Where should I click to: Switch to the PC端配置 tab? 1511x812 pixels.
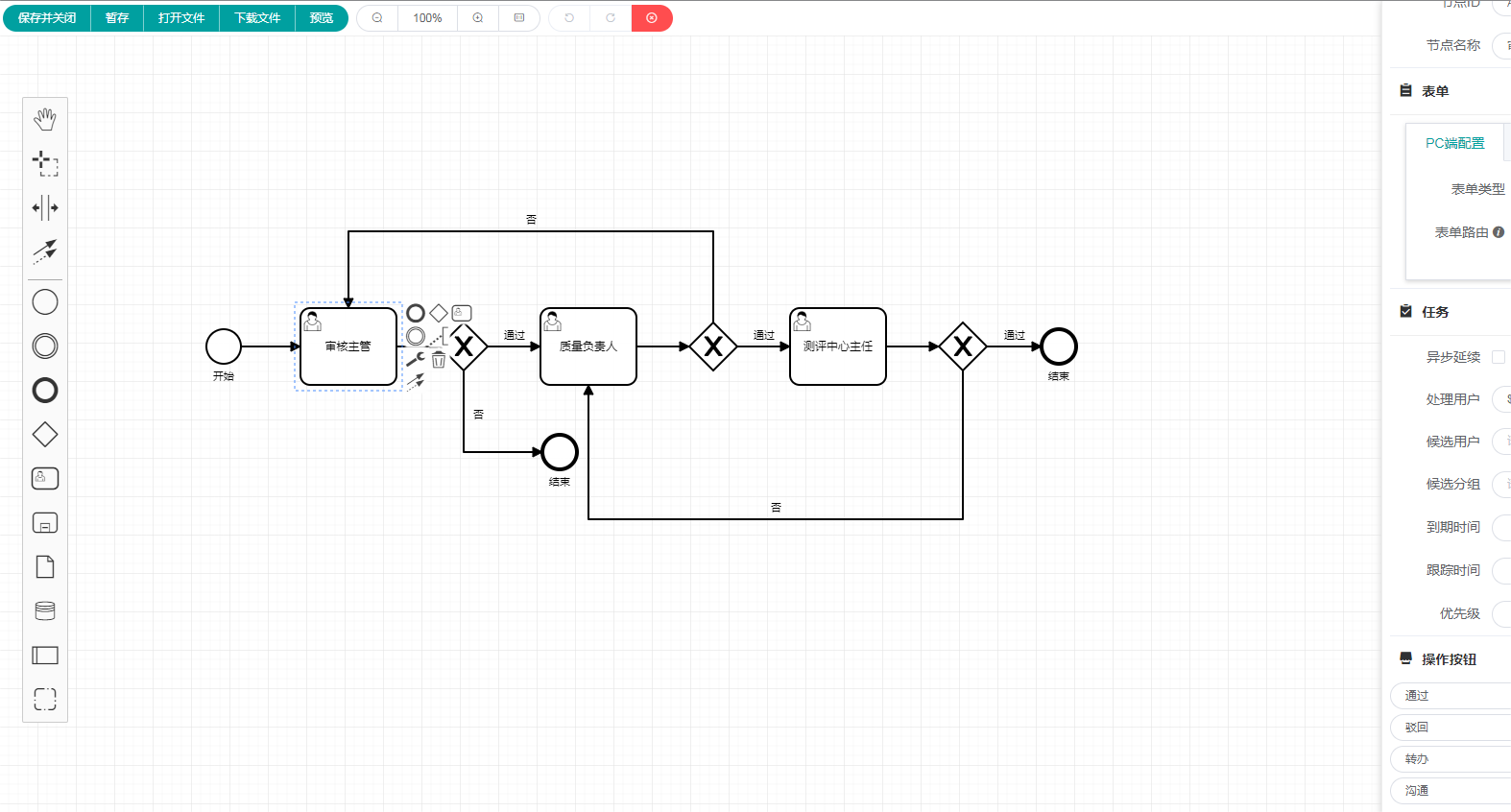pos(1454,143)
